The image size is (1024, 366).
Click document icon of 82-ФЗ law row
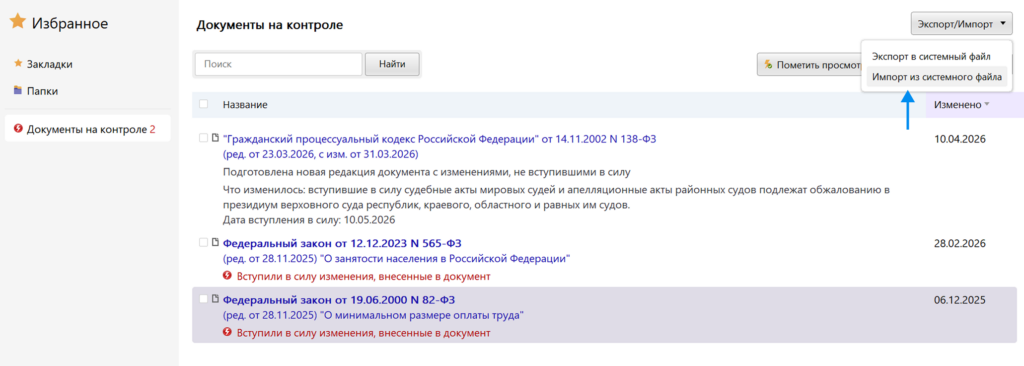pyautogui.click(x=216, y=299)
